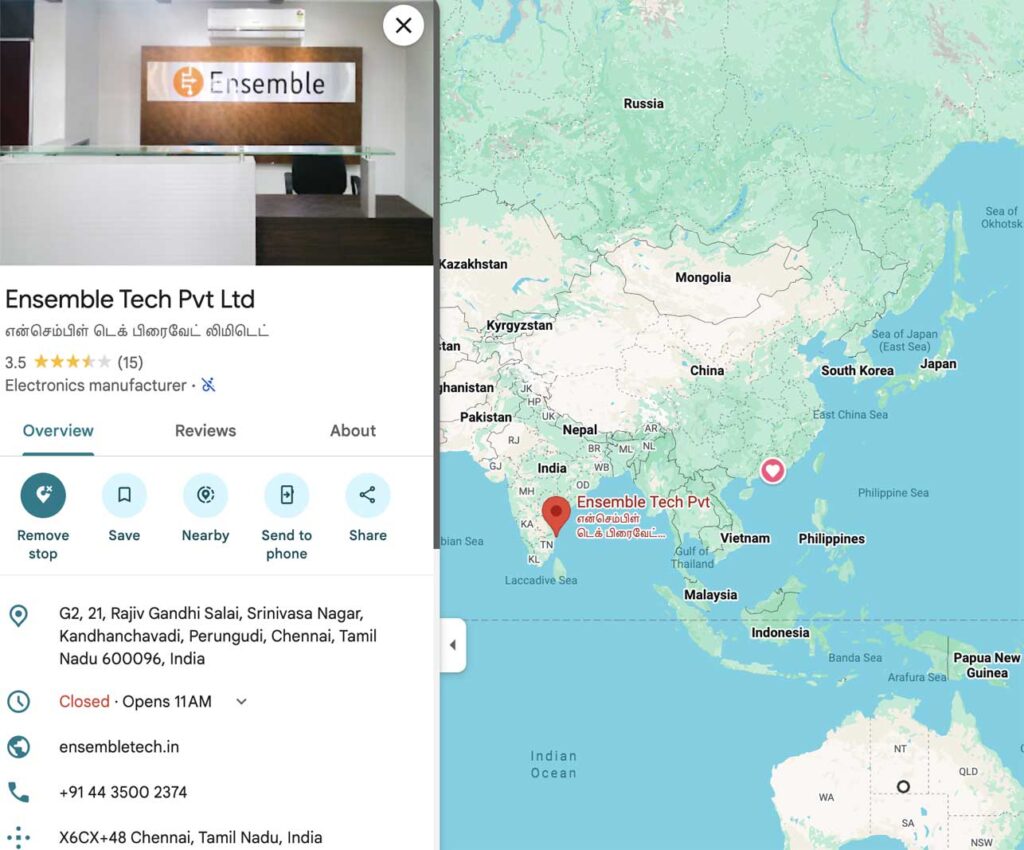Collapse the side panel with arrow tab
Image resolution: width=1024 pixels, height=850 pixels.
pyautogui.click(x=453, y=645)
